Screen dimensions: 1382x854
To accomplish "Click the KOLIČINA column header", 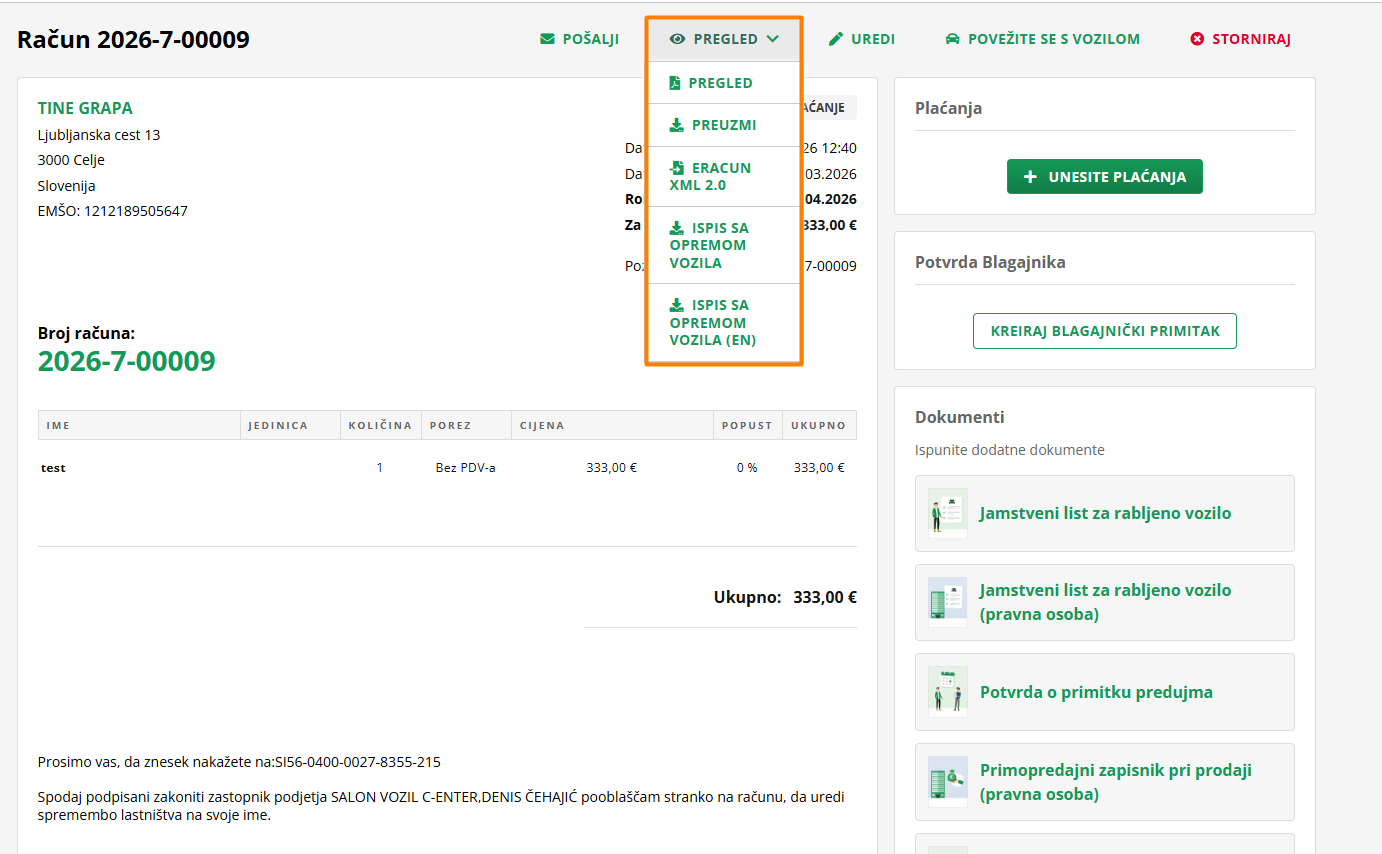I will 380,425.
